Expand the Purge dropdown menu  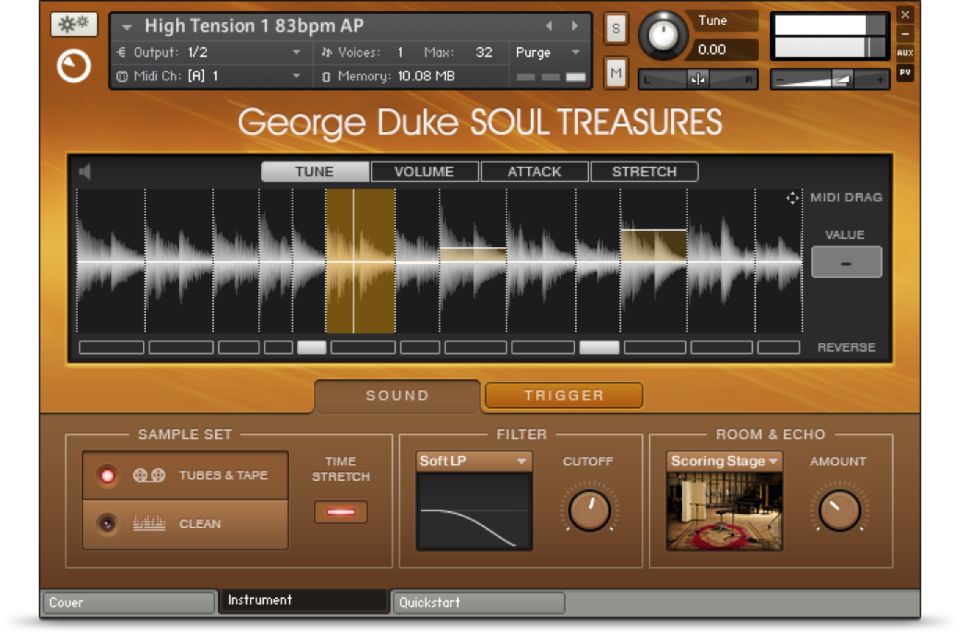click(x=548, y=52)
